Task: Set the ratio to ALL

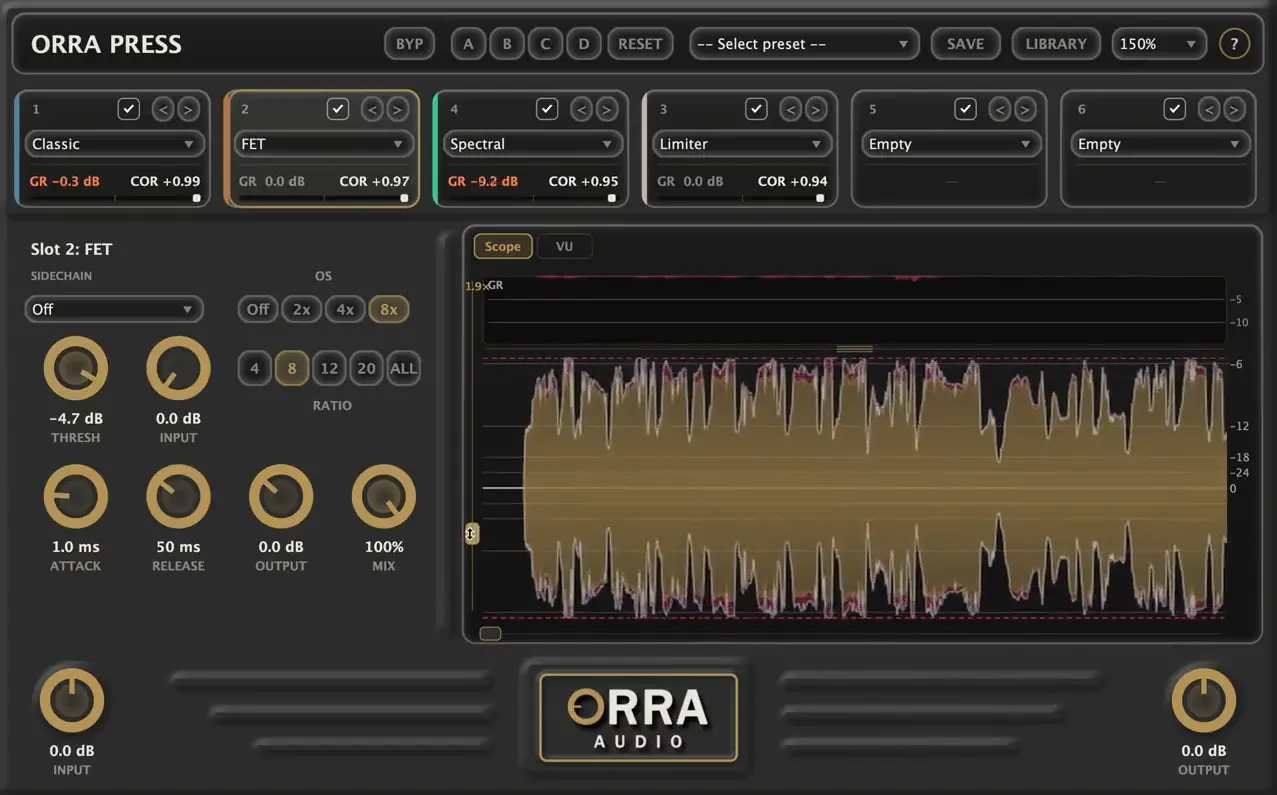Action: [403, 368]
